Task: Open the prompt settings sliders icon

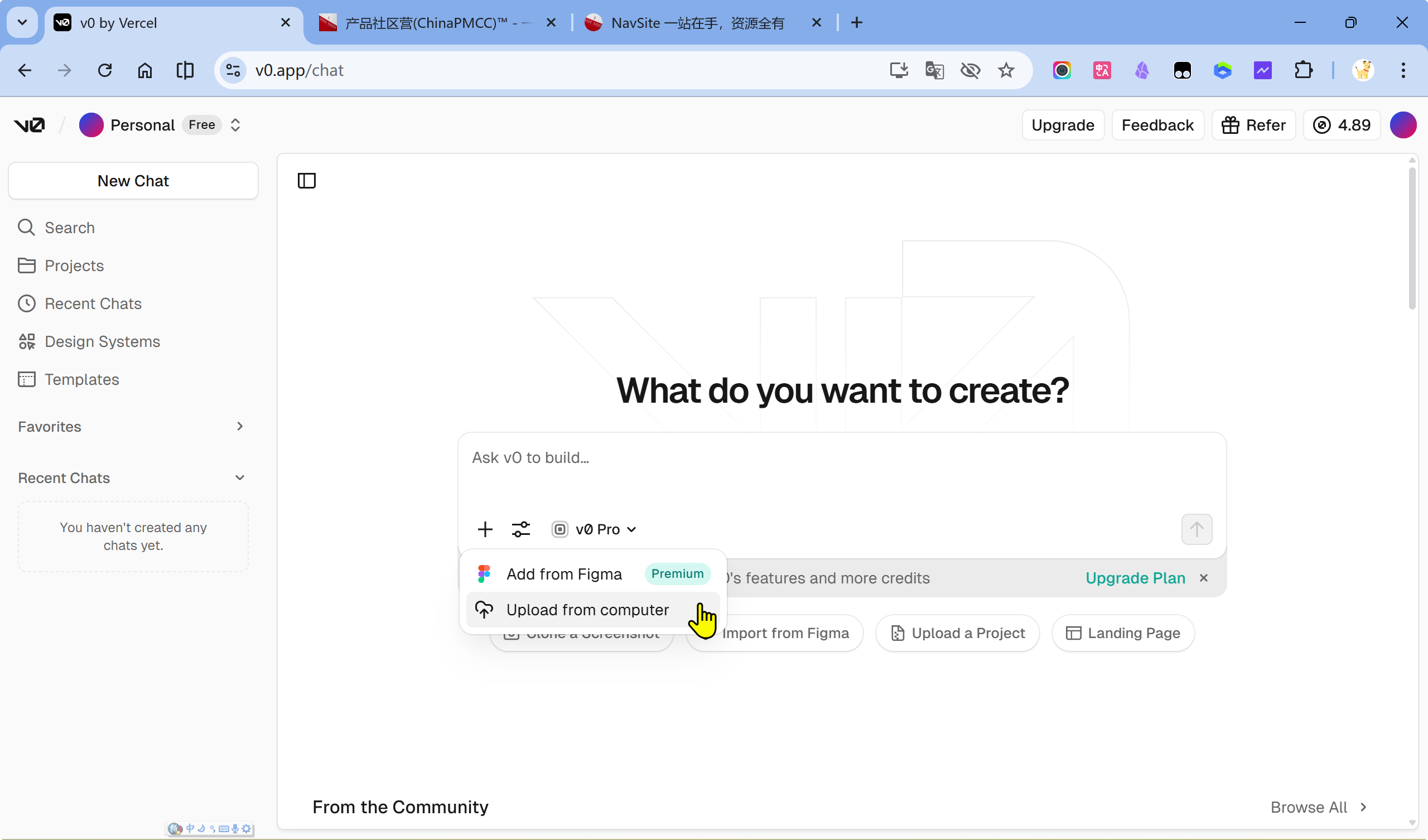Action: [521, 529]
